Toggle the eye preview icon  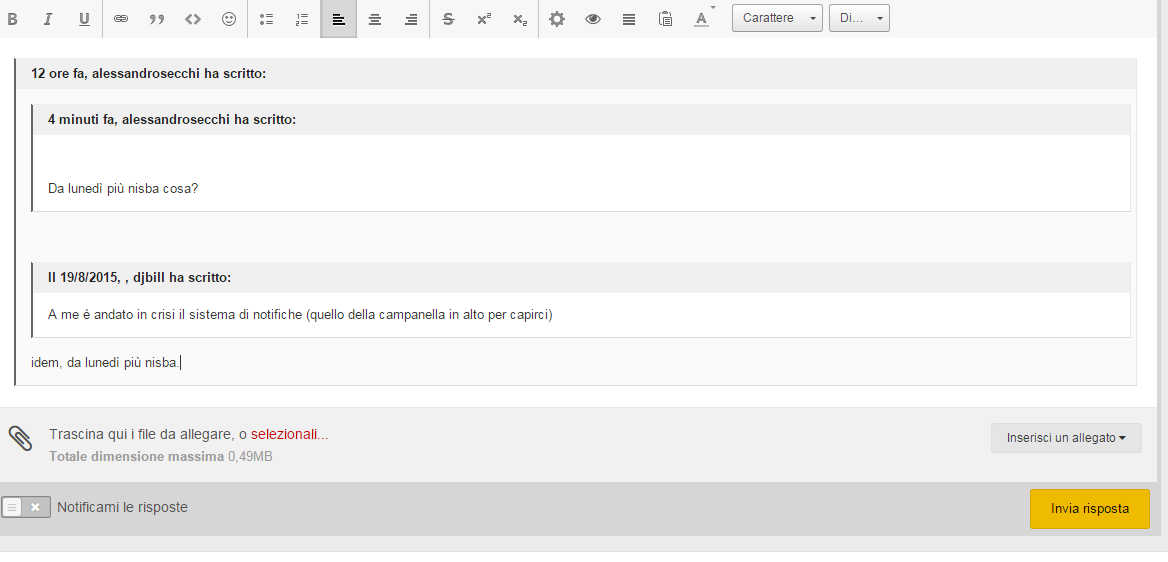tap(593, 19)
